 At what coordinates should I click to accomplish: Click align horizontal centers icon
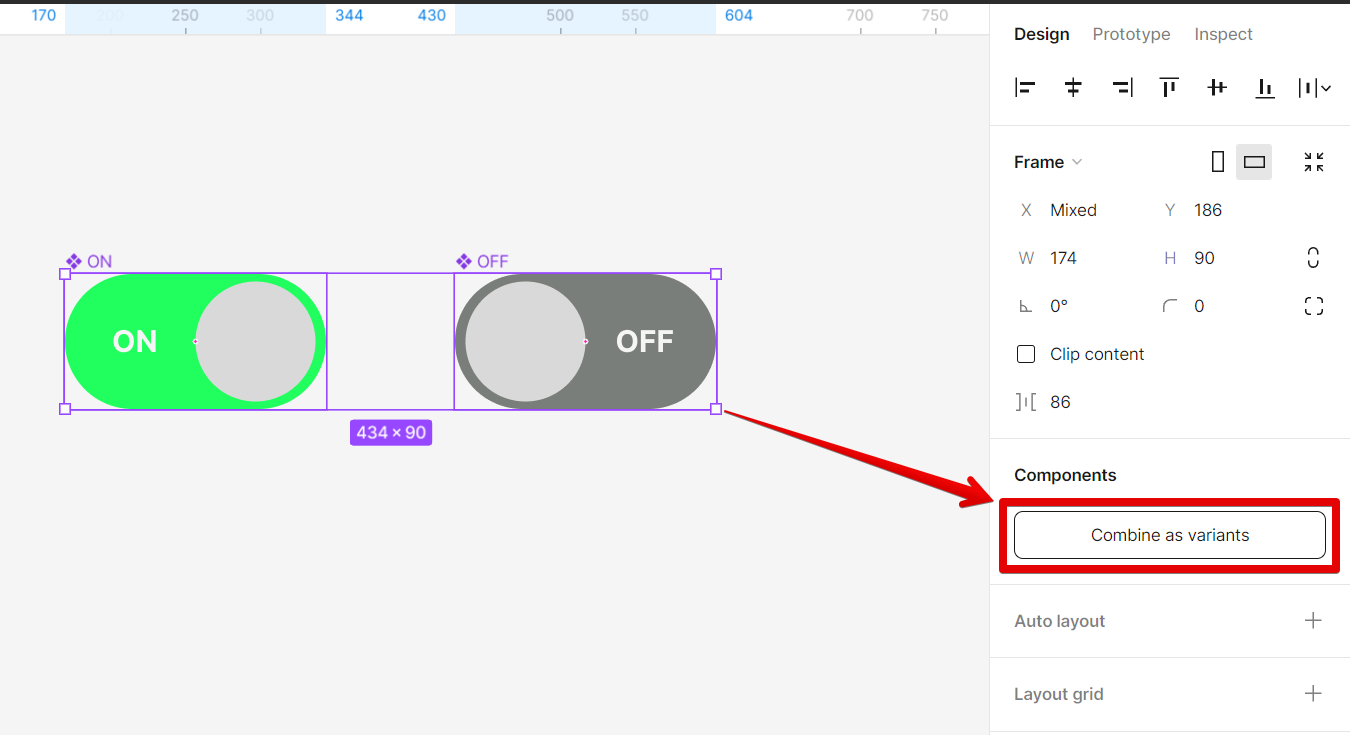click(1073, 88)
